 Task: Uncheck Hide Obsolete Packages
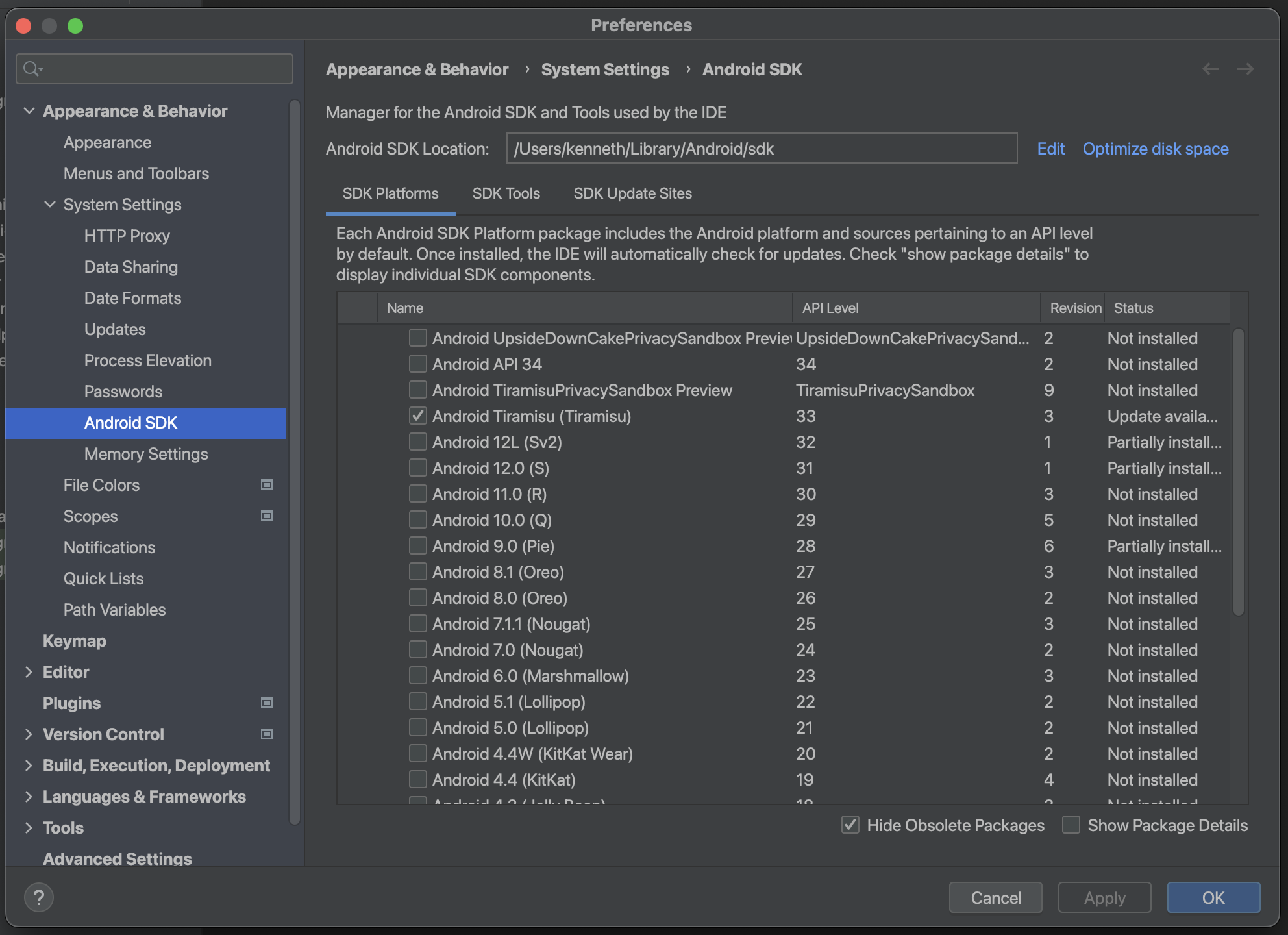click(x=850, y=825)
